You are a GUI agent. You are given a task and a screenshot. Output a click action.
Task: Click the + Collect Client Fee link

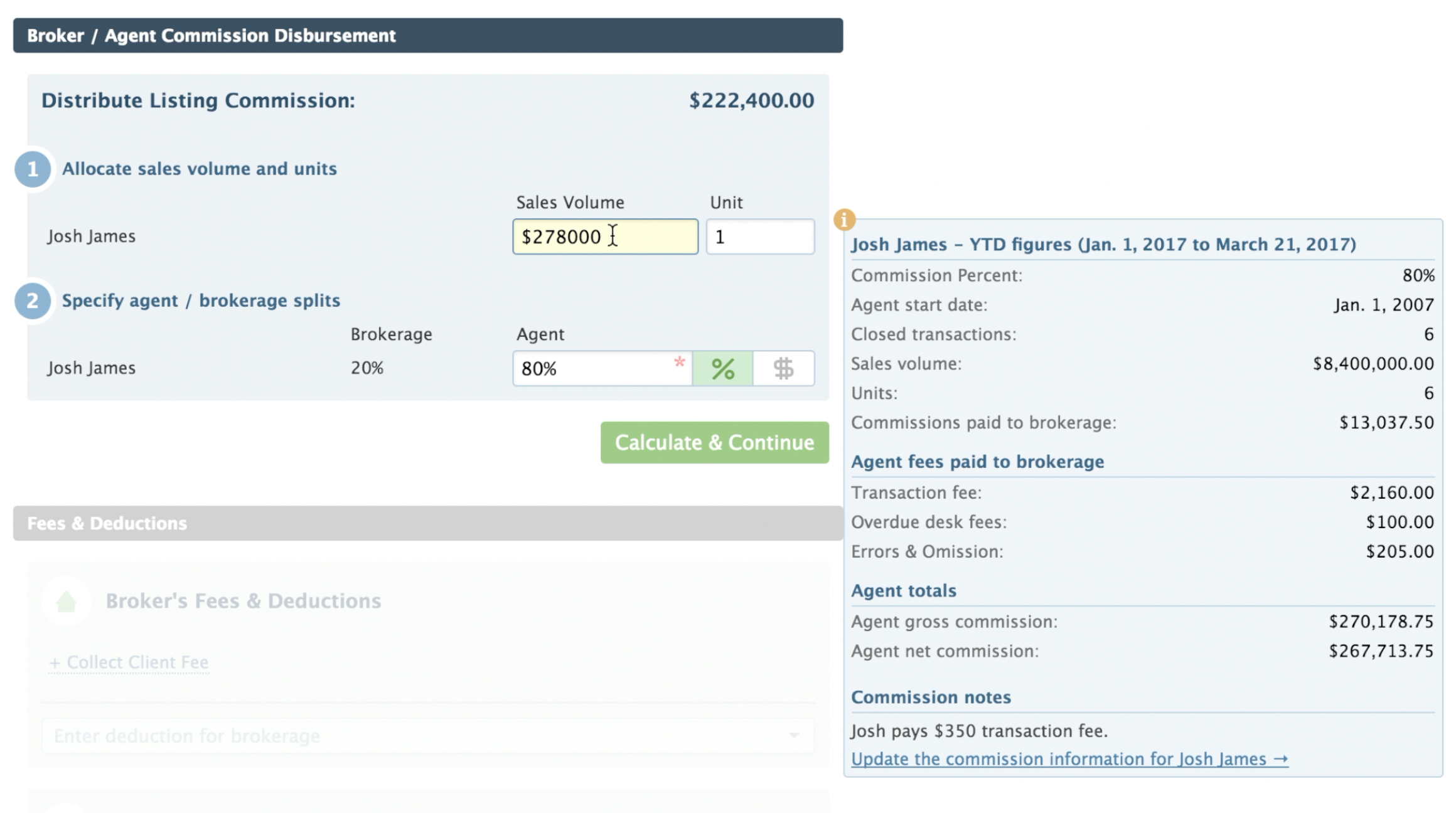tap(129, 662)
